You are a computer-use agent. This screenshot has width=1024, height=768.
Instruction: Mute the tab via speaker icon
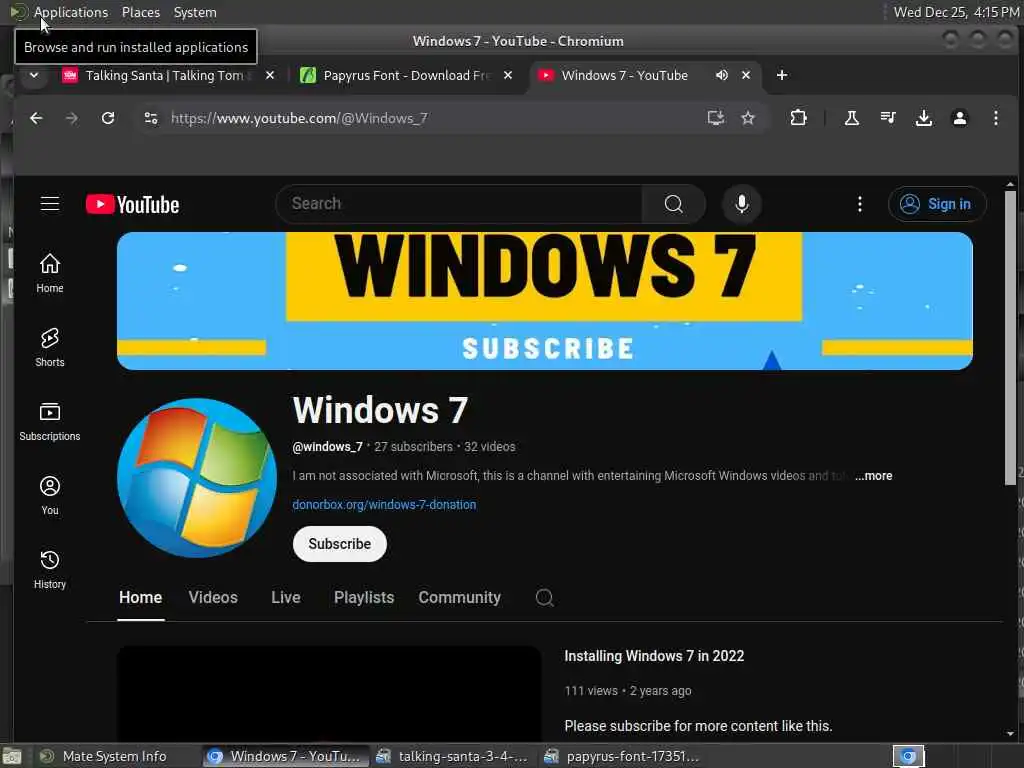[x=722, y=75]
